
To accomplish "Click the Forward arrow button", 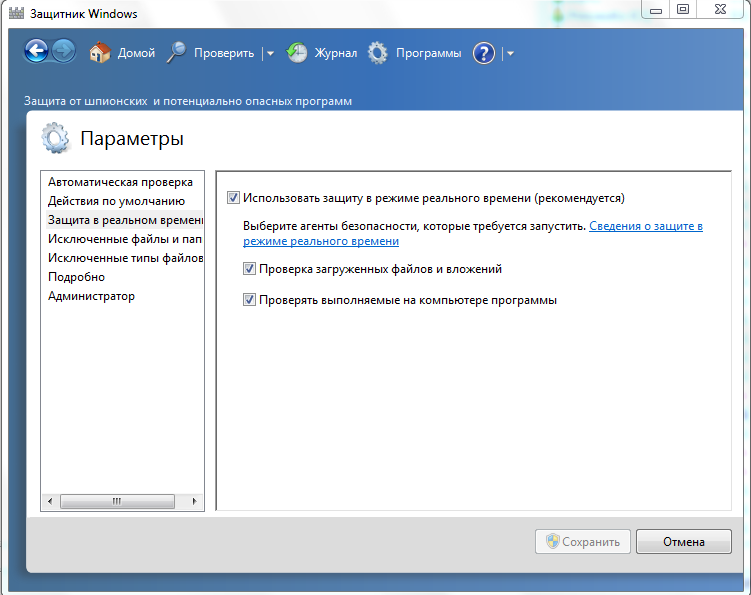I will coord(63,51).
